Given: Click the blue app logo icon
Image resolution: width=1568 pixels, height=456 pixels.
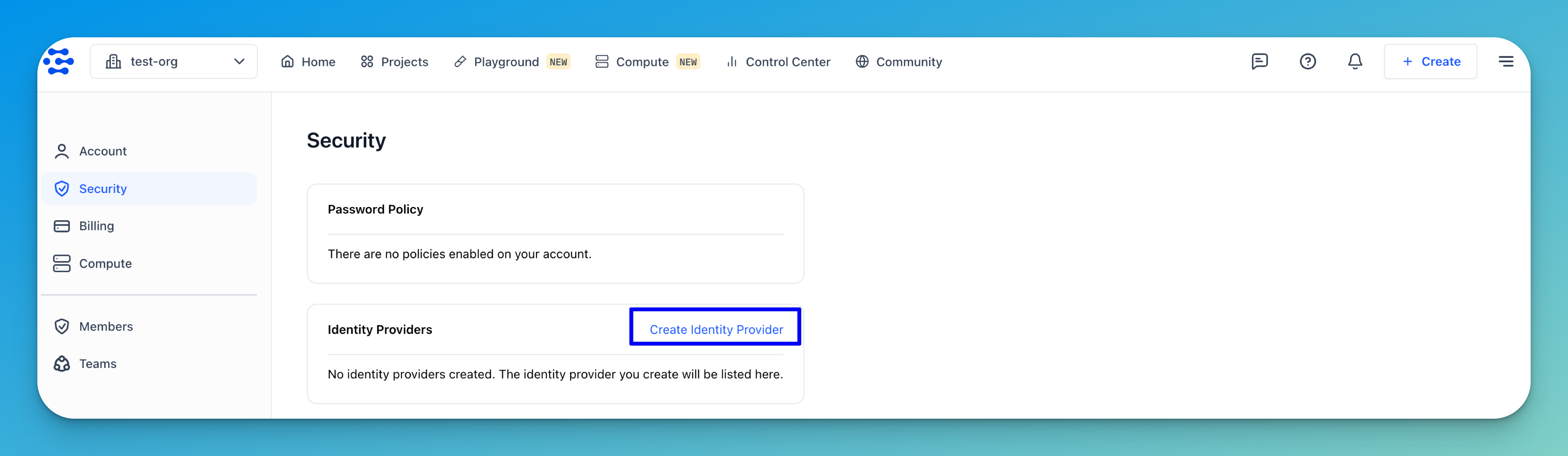Looking at the screenshot, I should (x=59, y=62).
